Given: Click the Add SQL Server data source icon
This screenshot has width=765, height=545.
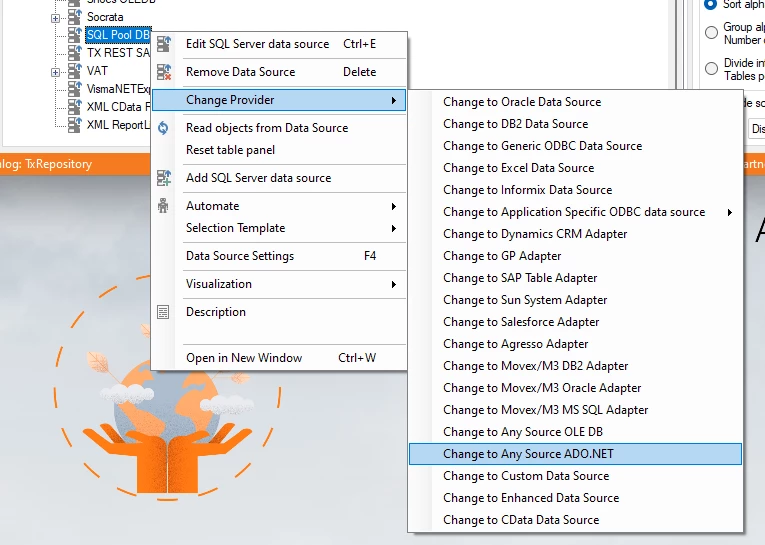Looking at the screenshot, I should 163,178.
